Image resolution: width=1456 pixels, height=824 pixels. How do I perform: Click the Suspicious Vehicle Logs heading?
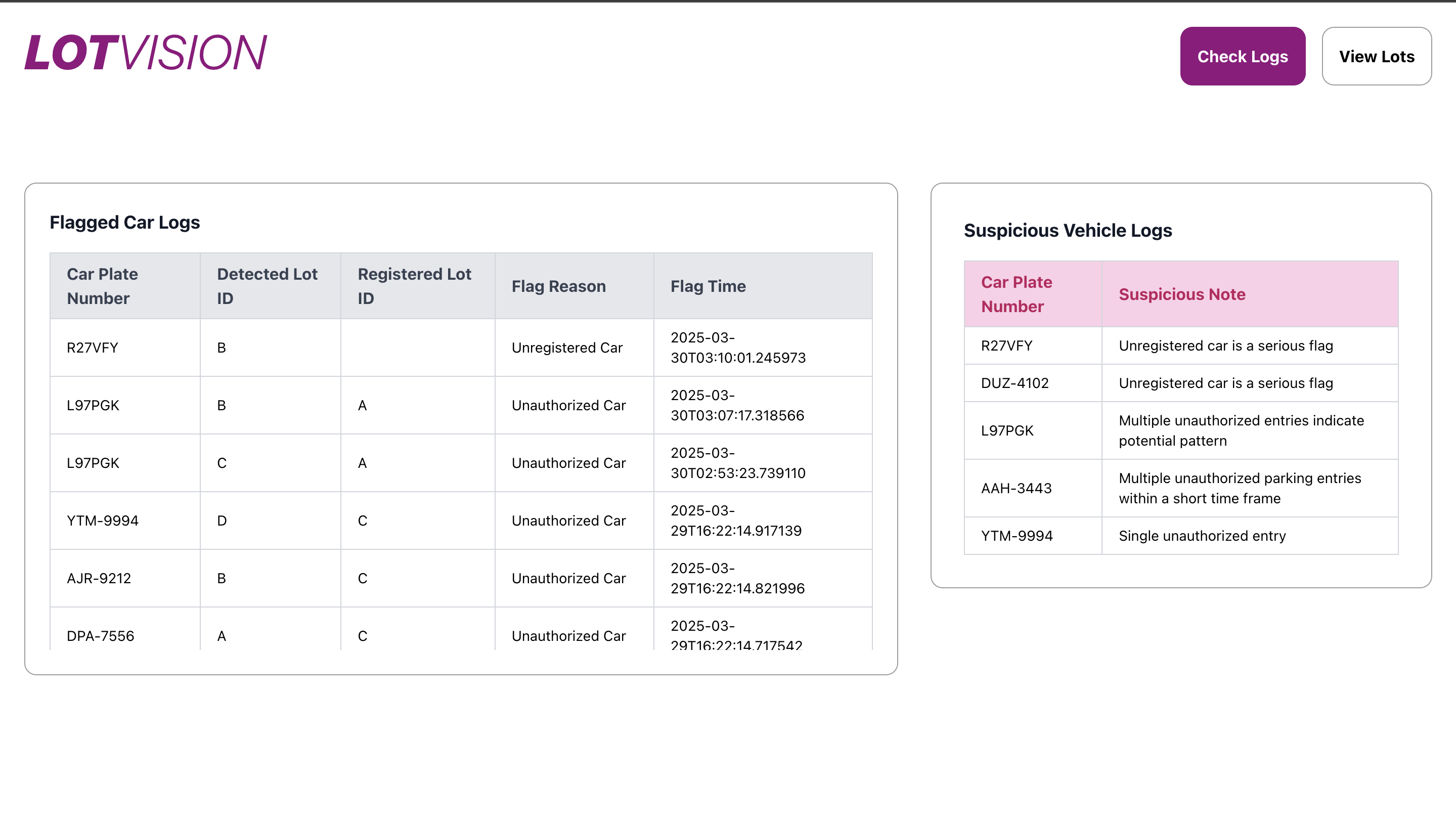(1068, 230)
